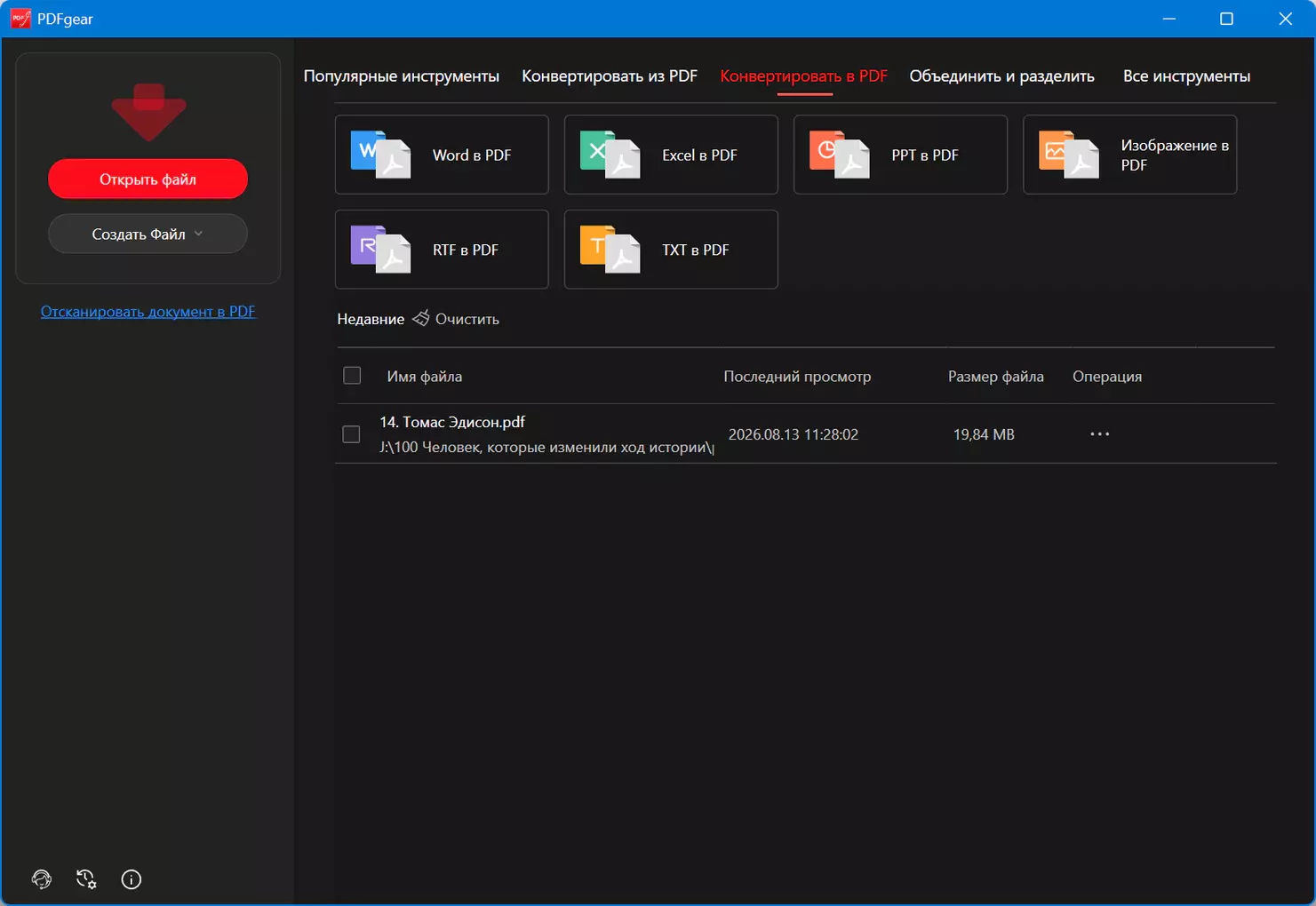The height and width of the screenshot is (906, 1316).
Task: Click the Имя файла column header
Action: pos(425,377)
